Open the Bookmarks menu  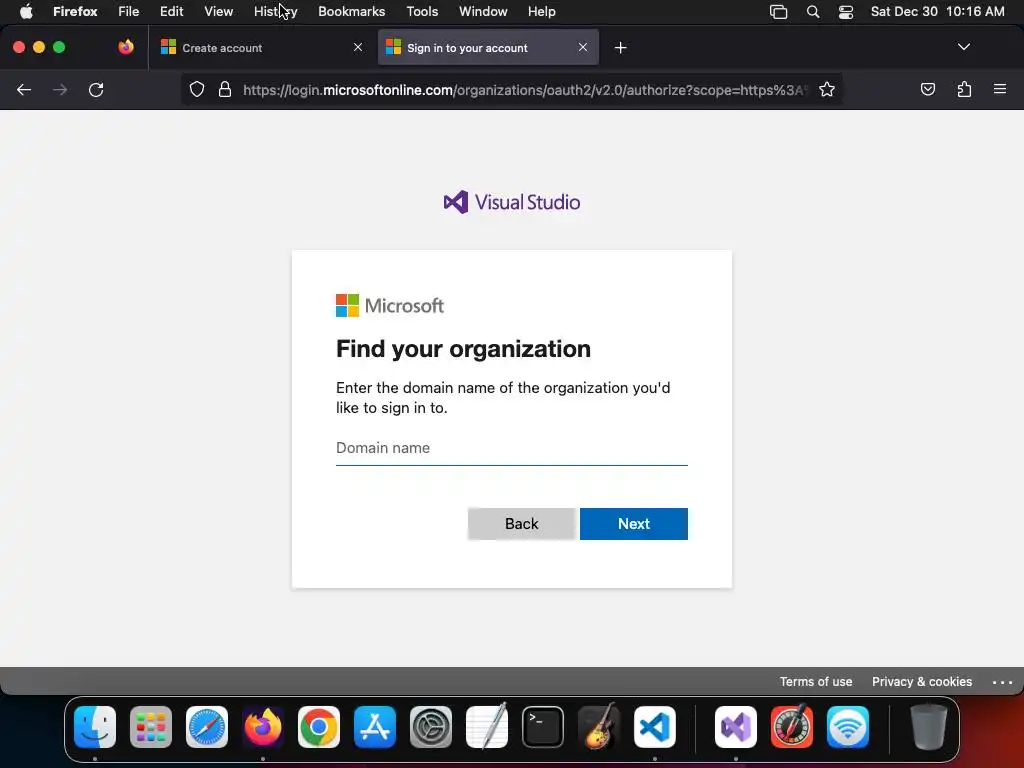coord(351,12)
